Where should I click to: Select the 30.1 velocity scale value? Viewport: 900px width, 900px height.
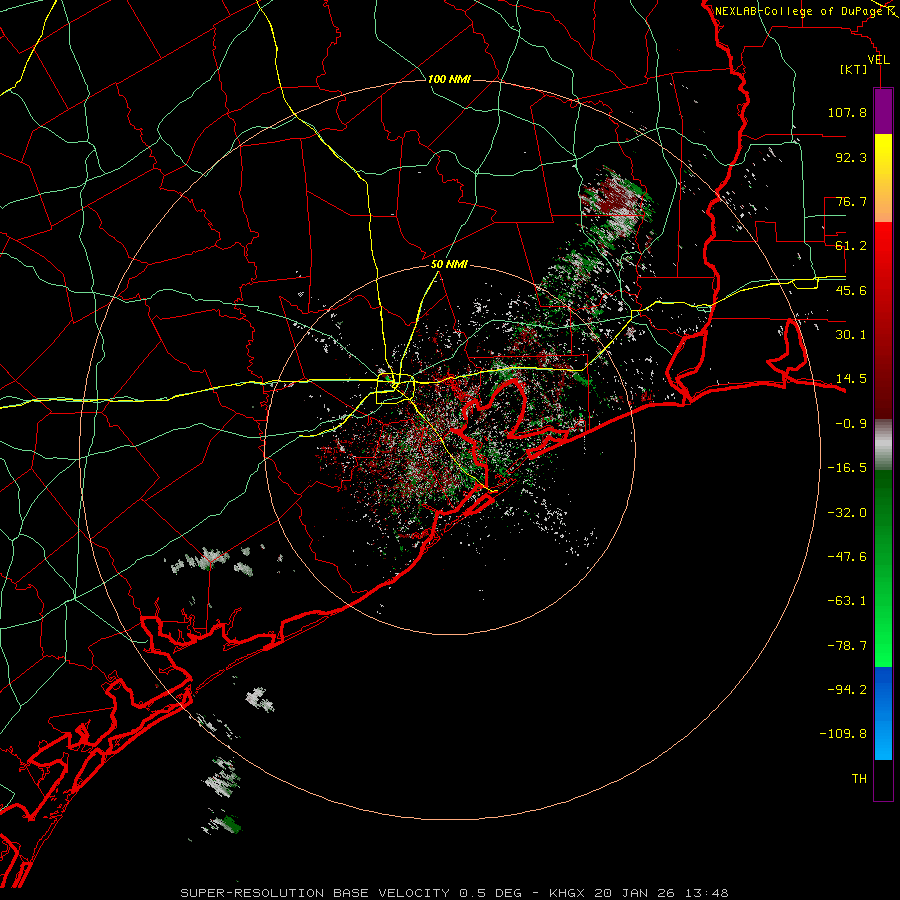[x=851, y=335]
